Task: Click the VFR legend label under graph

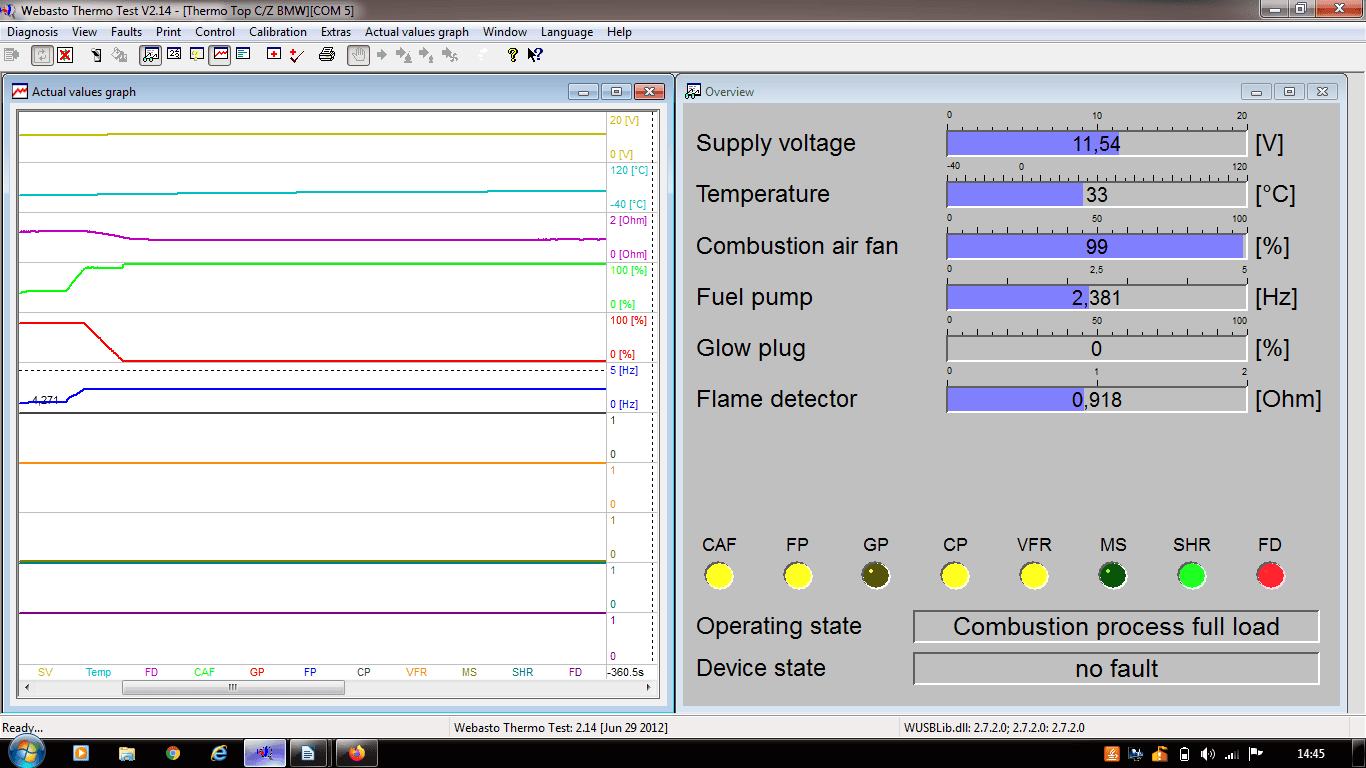Action: click(416, 672)
